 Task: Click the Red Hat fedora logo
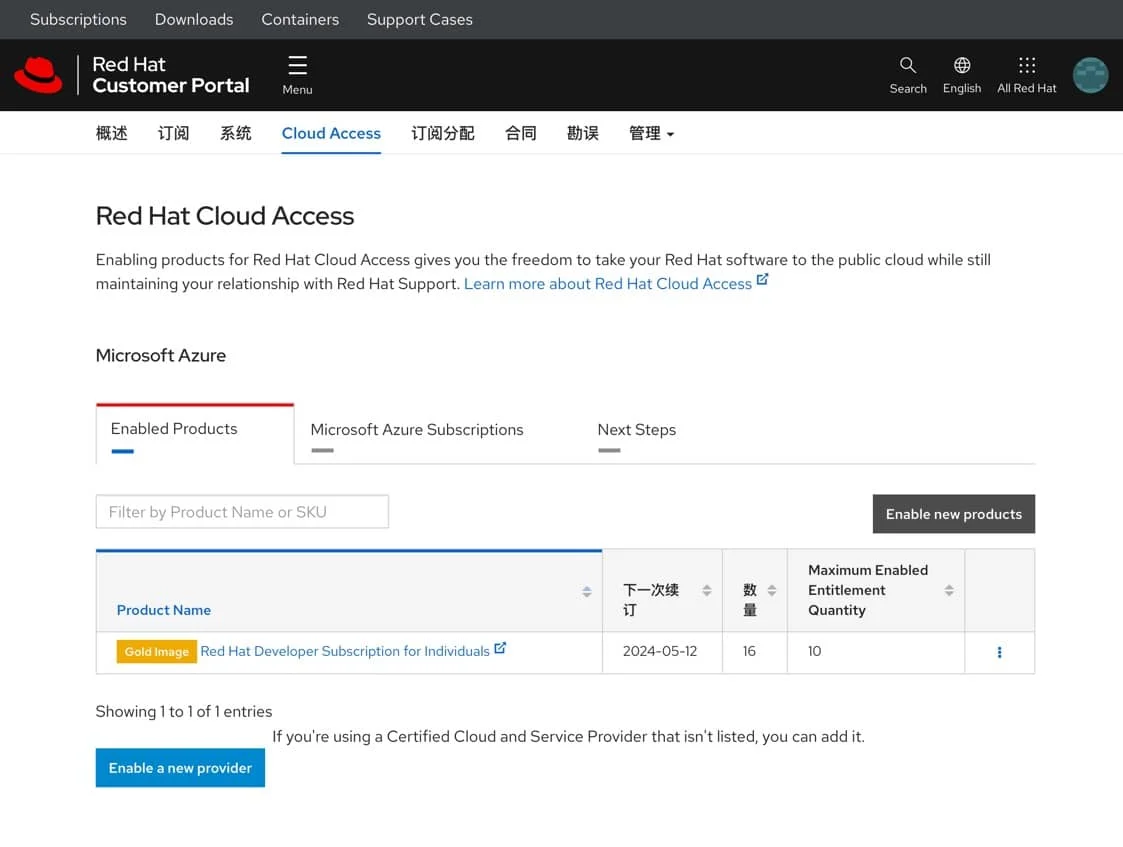pos(39,74)
